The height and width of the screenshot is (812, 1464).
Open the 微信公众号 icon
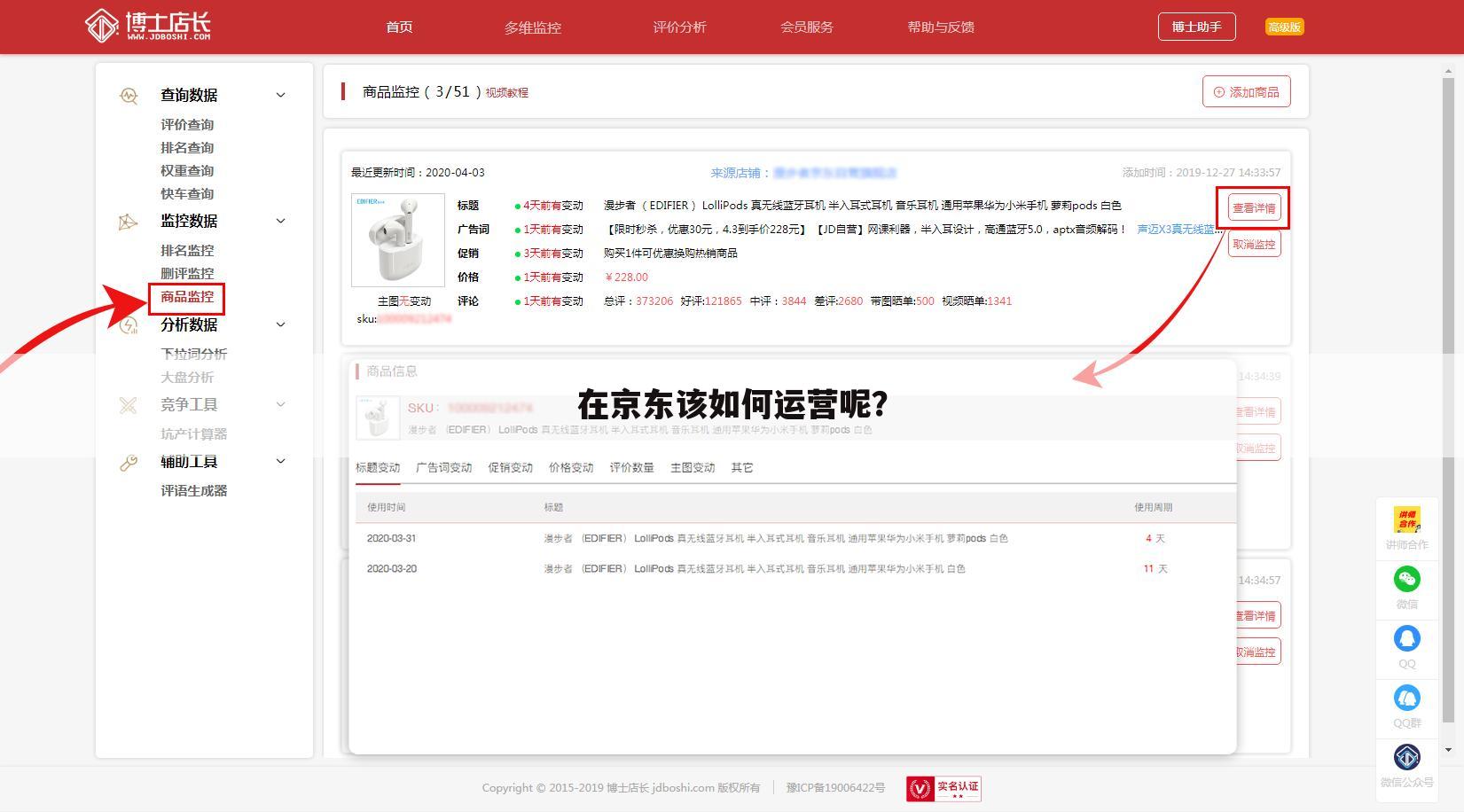(1407, 757)
